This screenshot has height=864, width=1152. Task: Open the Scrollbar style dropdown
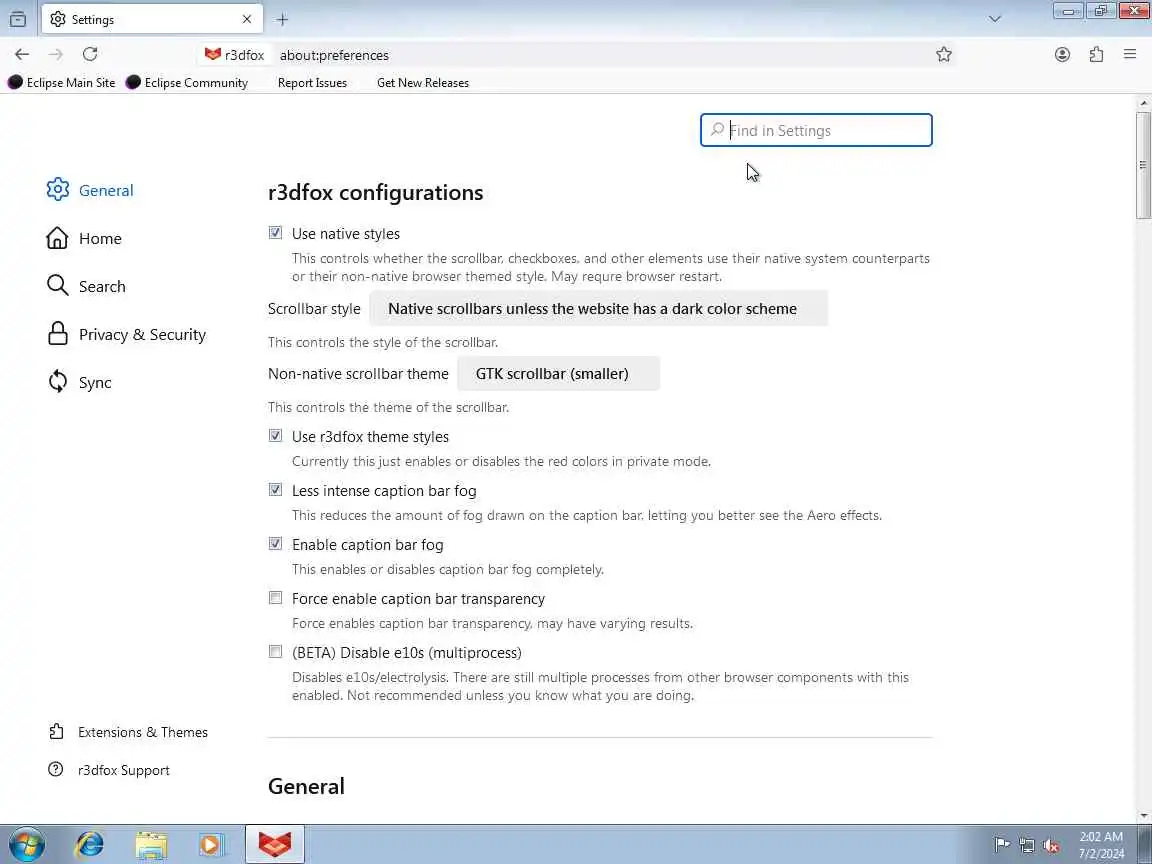point(599,309)
